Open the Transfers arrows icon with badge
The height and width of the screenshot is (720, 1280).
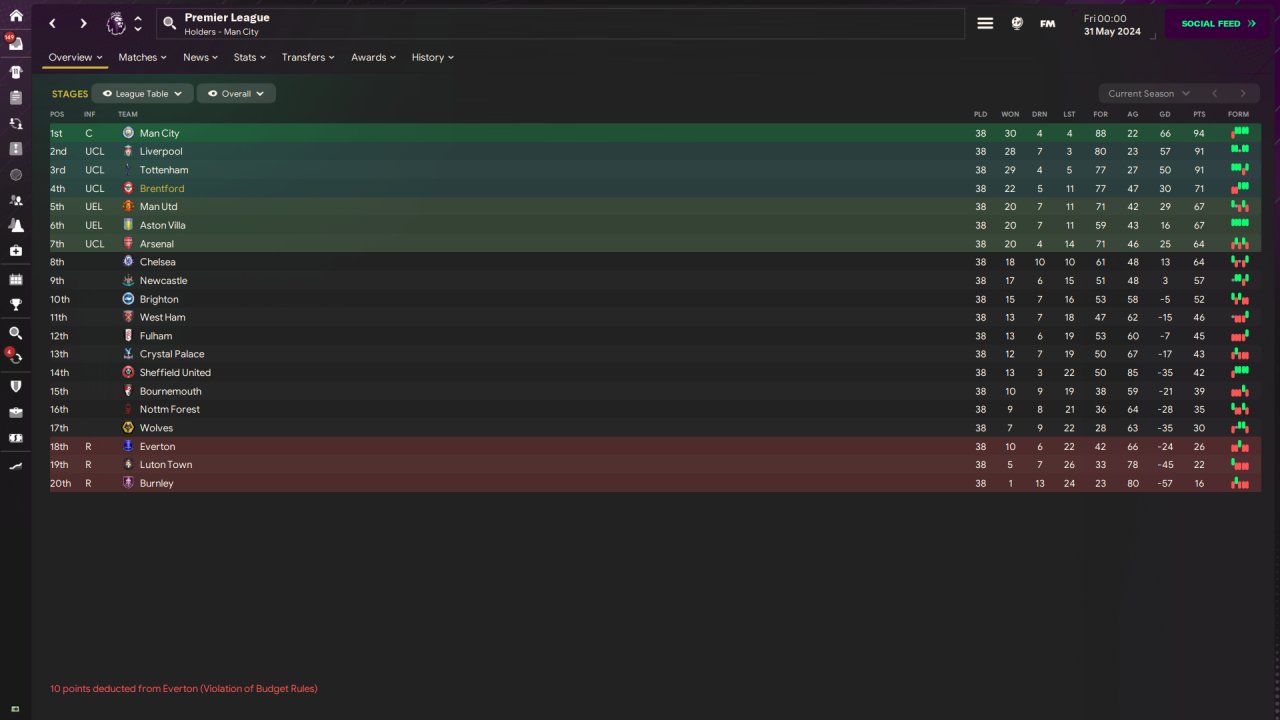[x=15, y=358]
